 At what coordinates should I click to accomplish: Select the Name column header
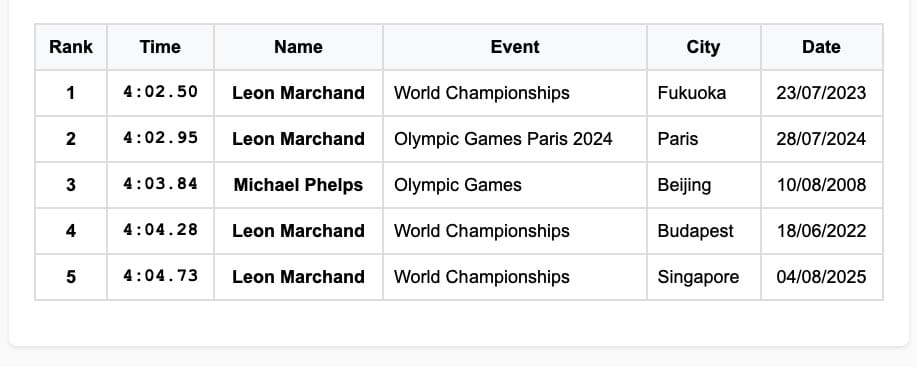click(x=298, y=47)
